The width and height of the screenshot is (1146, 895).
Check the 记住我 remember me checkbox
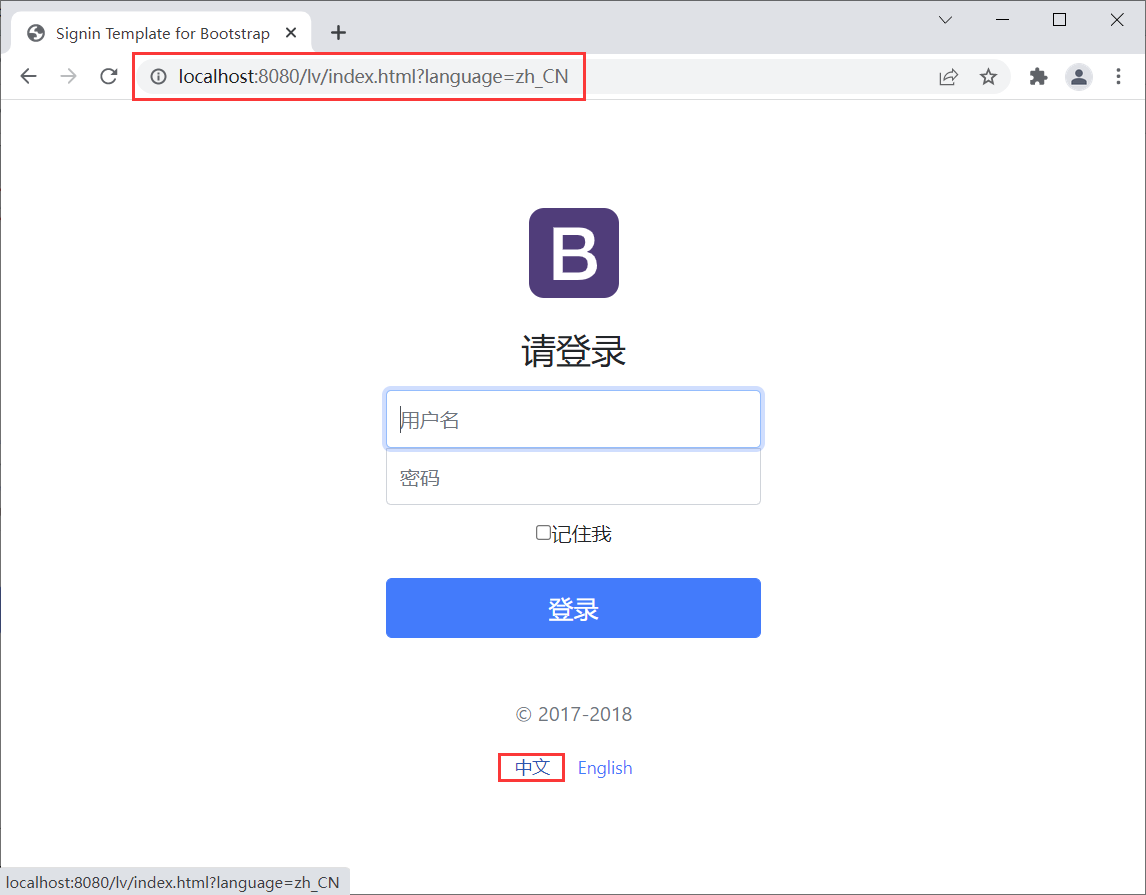pyautogui.click(x=543, y=533)
